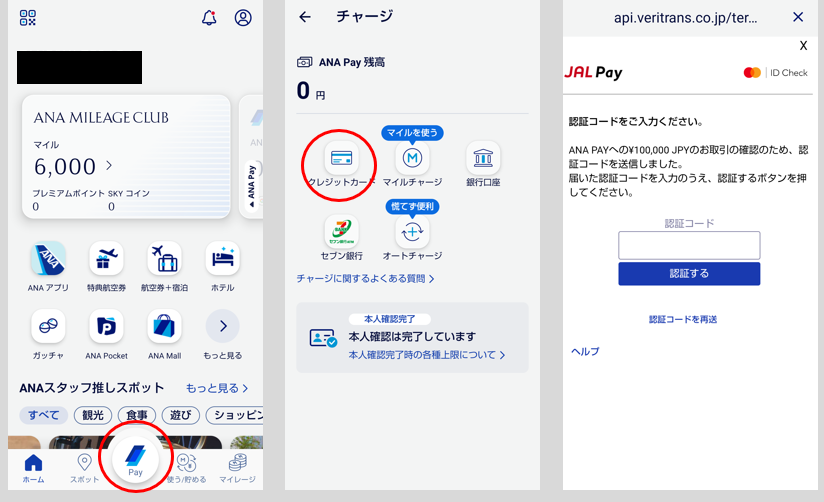
Task: Tap もっと見る link next to スタッフ推しスポット
Action: pos(217,388)
